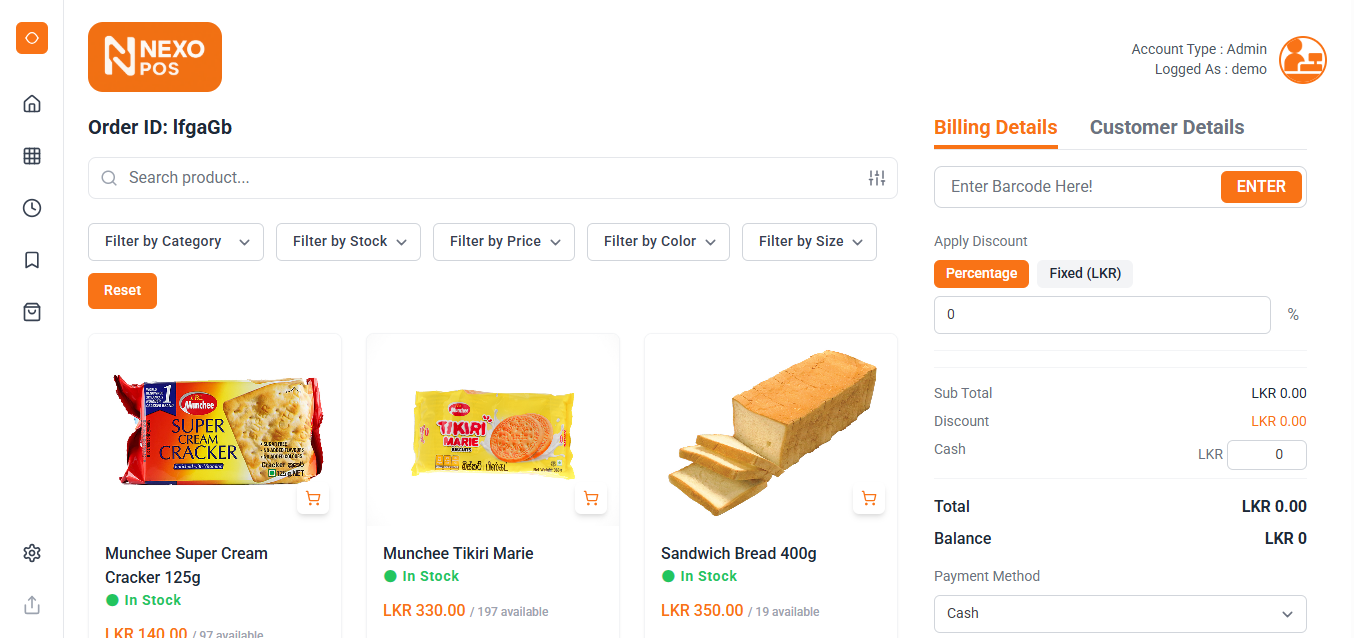Add Sandwich Bread 400g to cart
This screenshot has width=1354, height=638.
click(x=868, y=499)
